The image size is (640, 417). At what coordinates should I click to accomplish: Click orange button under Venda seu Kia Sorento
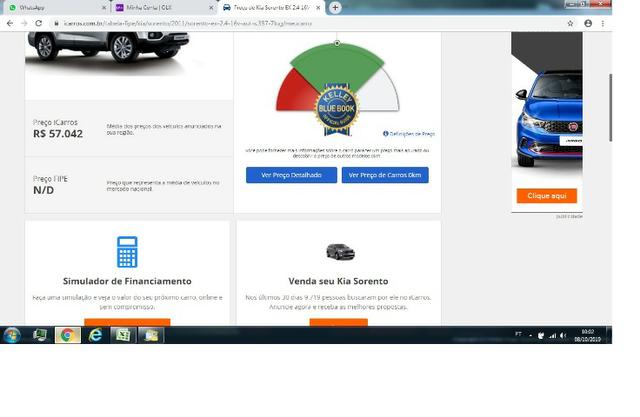(x=339, y=322)
